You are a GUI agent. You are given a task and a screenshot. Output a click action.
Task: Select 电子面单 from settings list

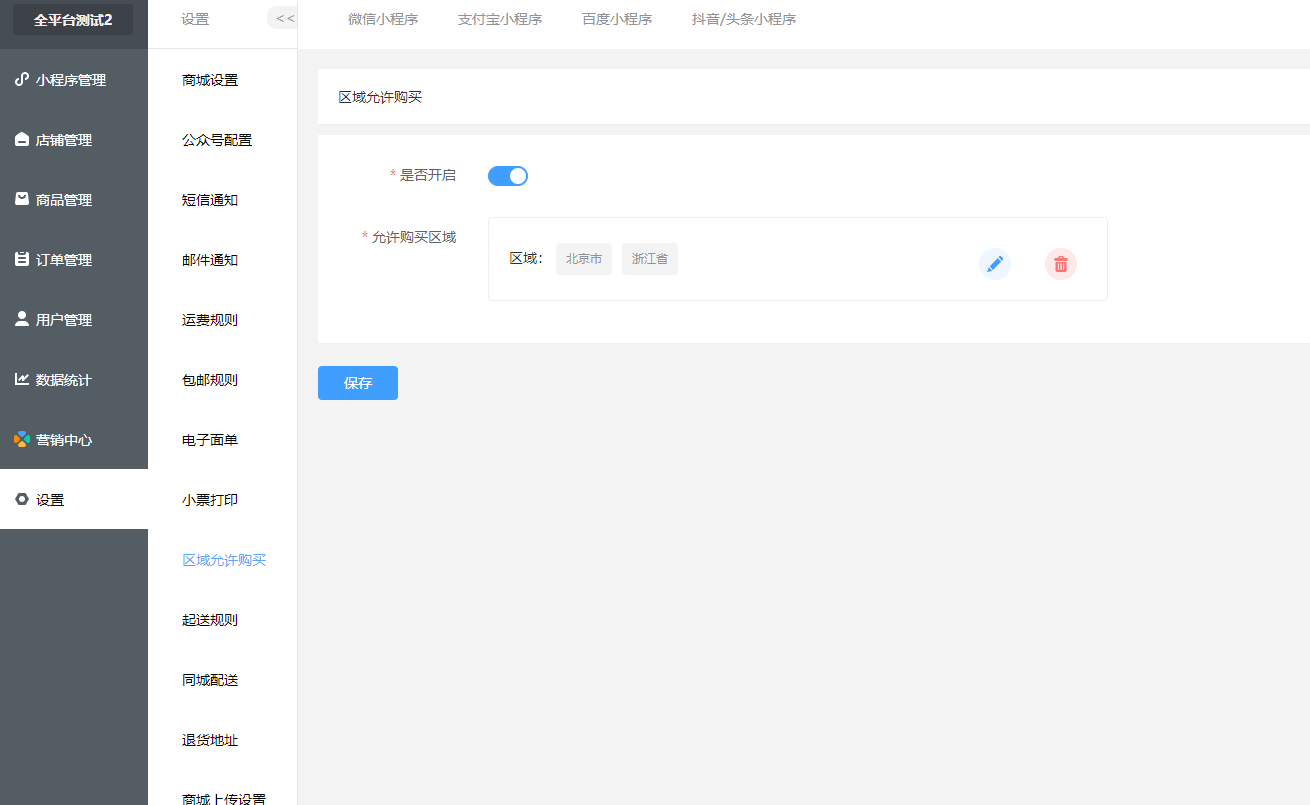210,440
